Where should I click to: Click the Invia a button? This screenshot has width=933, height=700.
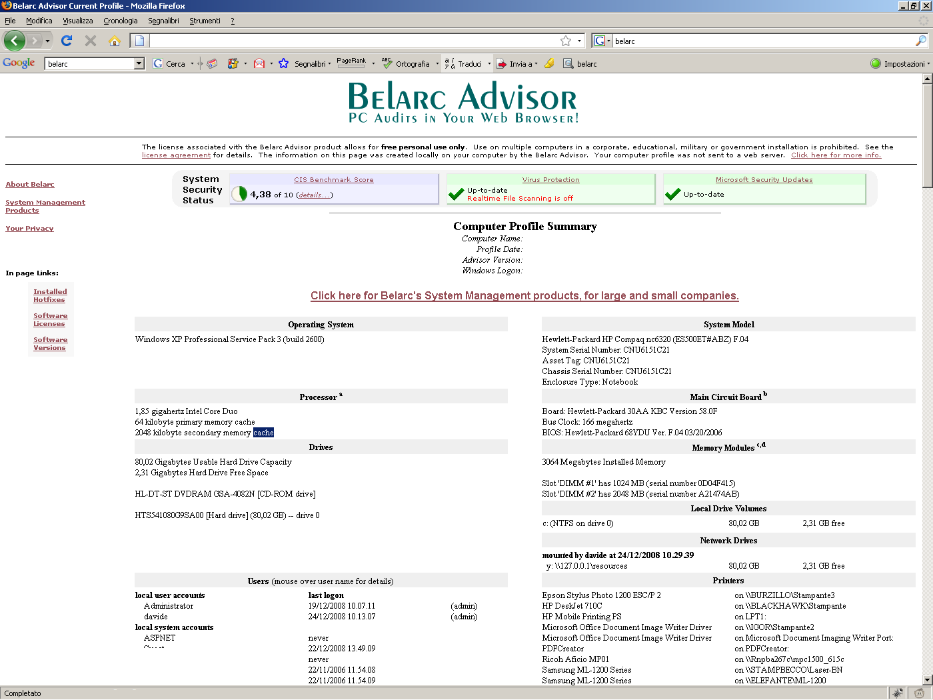tap(515, 64)
